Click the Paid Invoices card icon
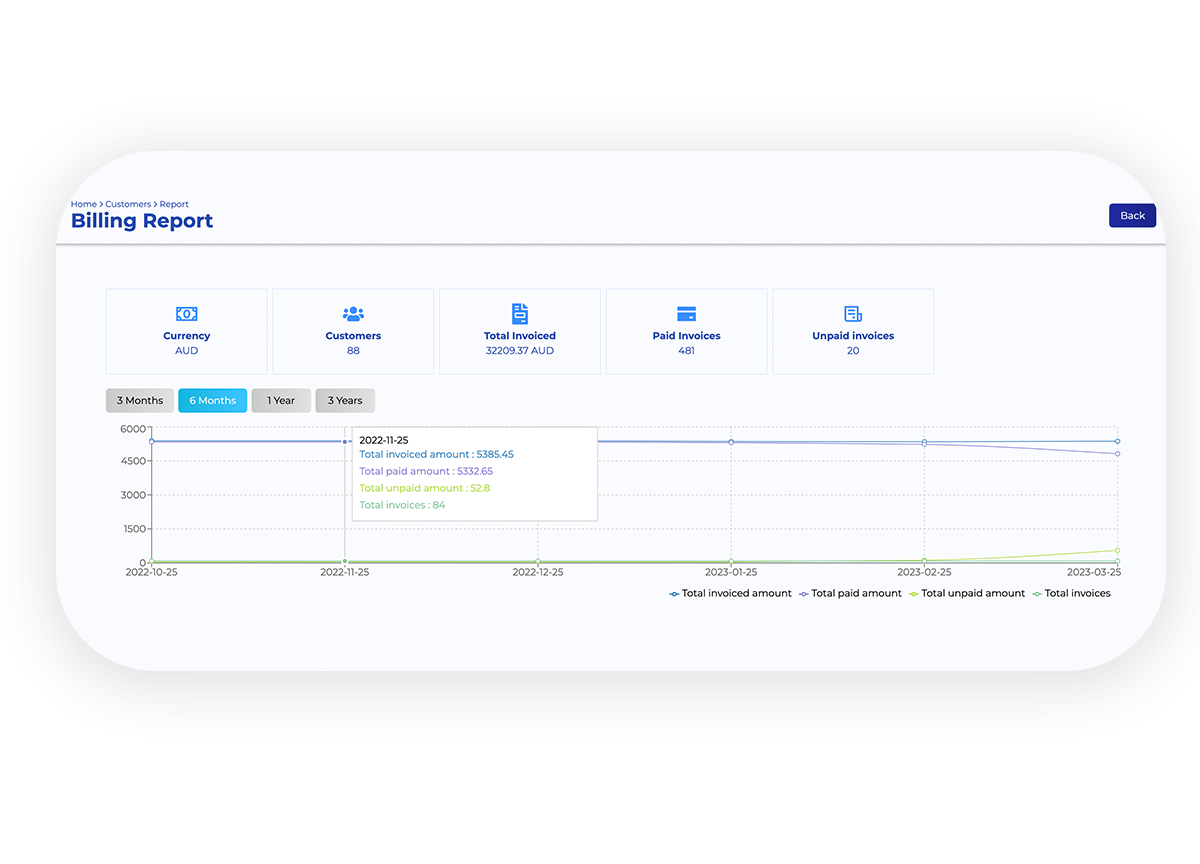The width and height of the screenshot is (1200, 864). [686, 313]
